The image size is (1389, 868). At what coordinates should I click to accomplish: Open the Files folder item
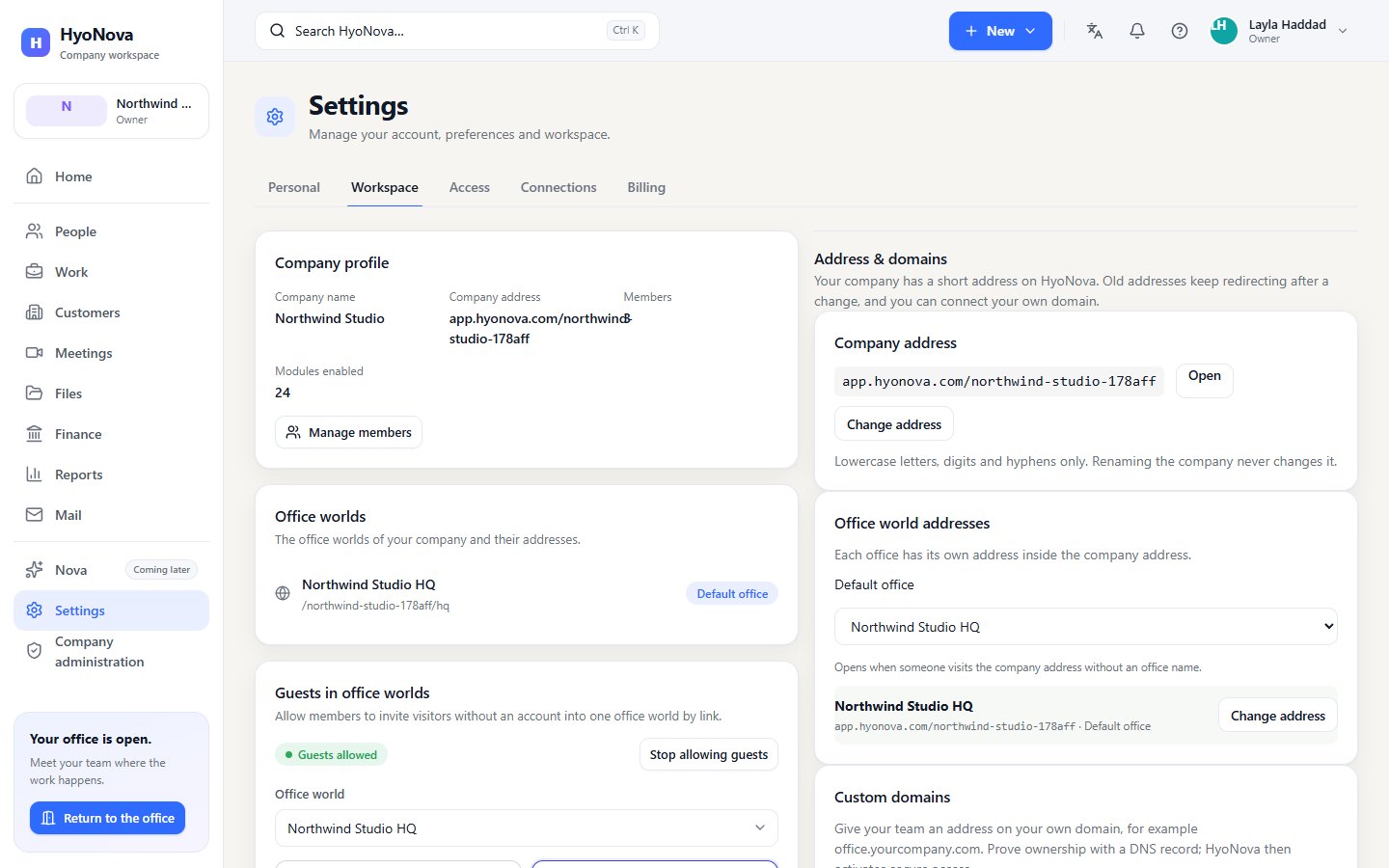coord(111,393)
